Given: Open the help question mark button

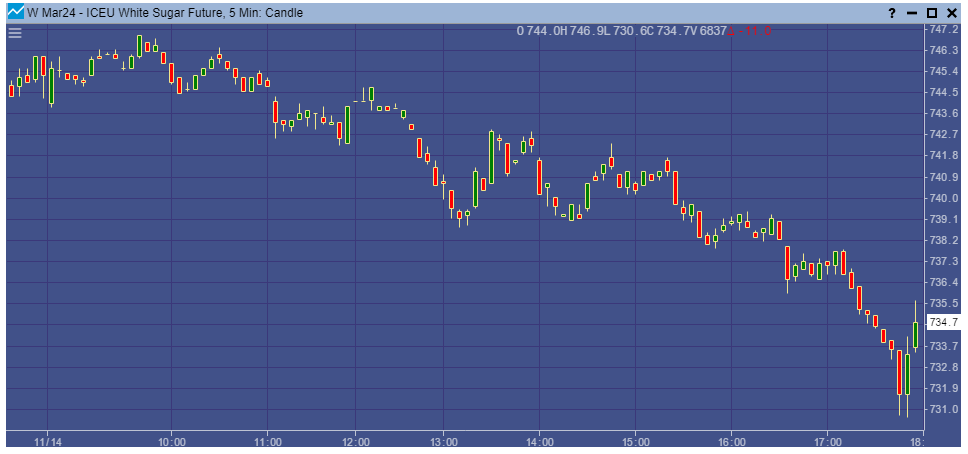Looking at the screenshot, I should coord(892,13).
